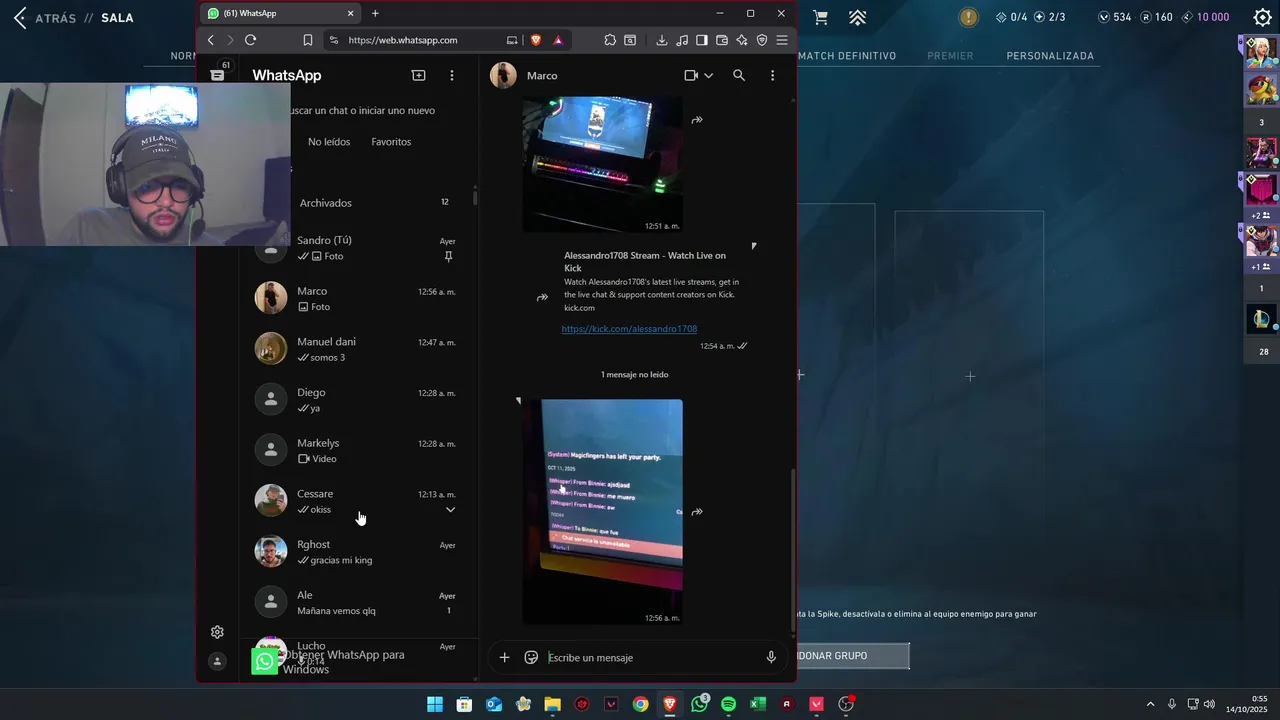Select the Favoritos filter tab
Image resolution: width=1280 pixels, height=720 pixels.
click(391, 142)
